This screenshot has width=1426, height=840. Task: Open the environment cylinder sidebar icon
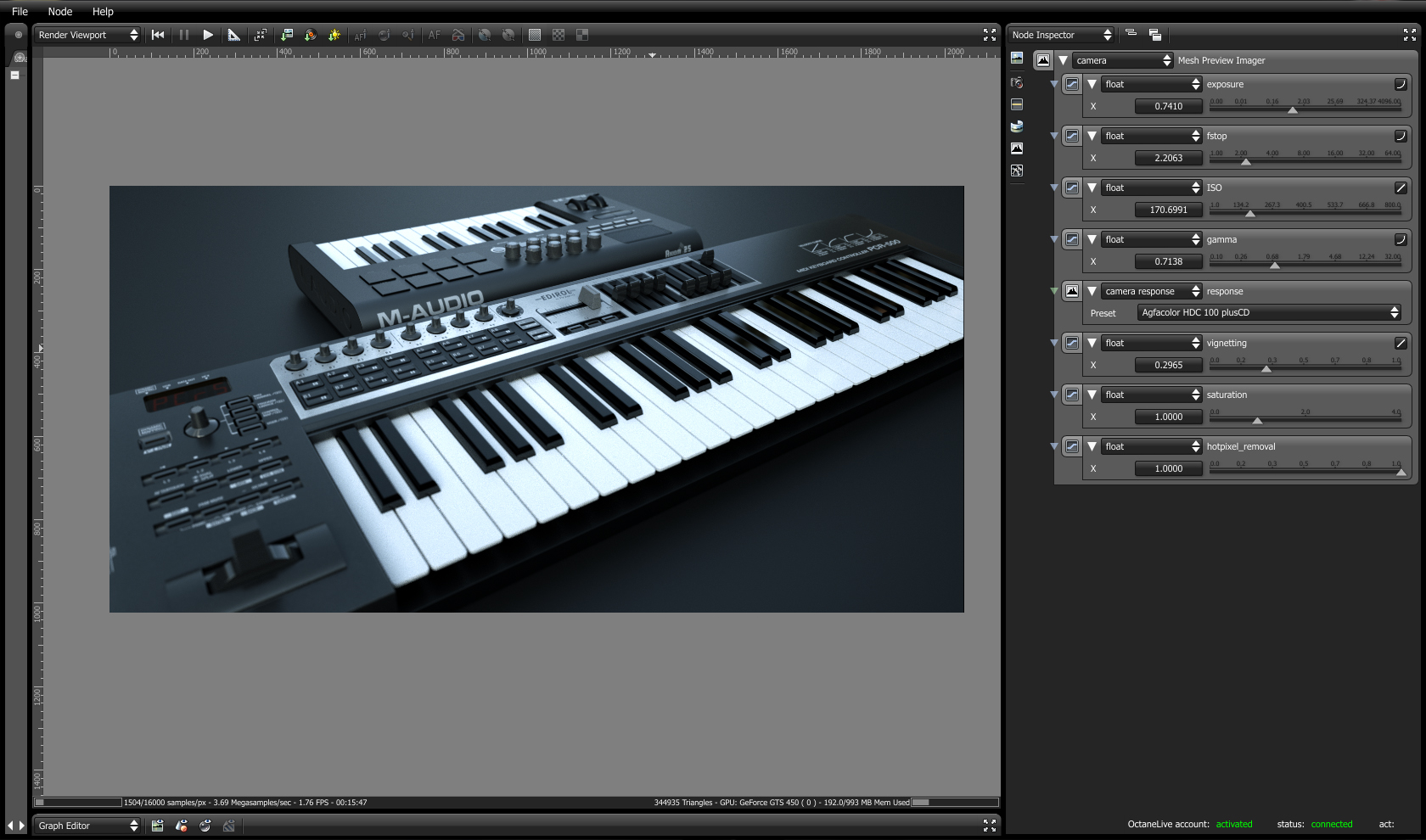click(1017, 126)
